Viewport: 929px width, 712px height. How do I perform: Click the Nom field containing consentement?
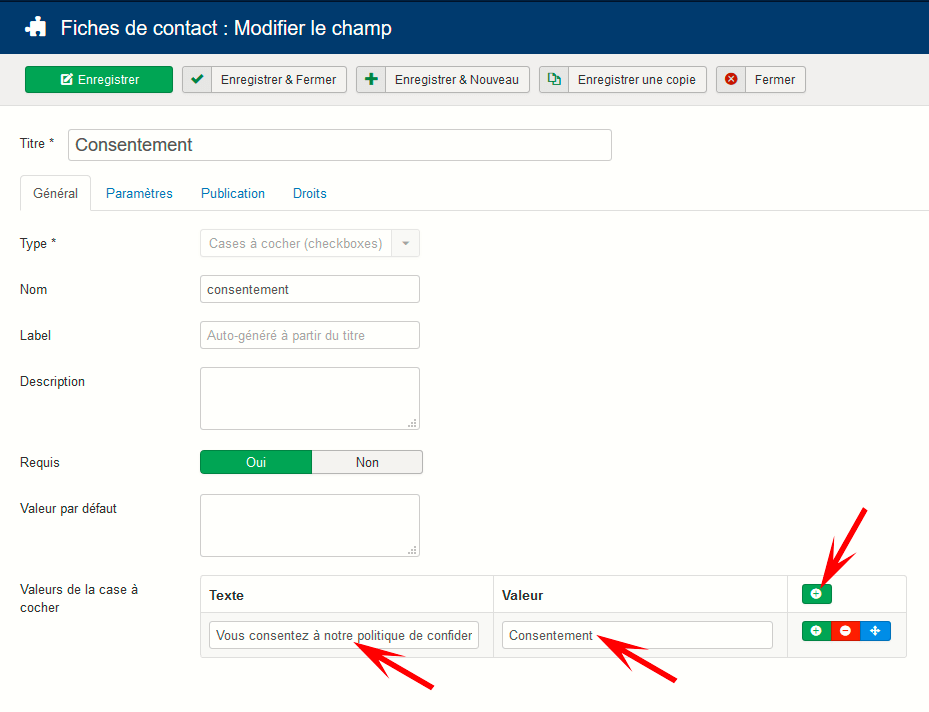[x=310, y=289]
